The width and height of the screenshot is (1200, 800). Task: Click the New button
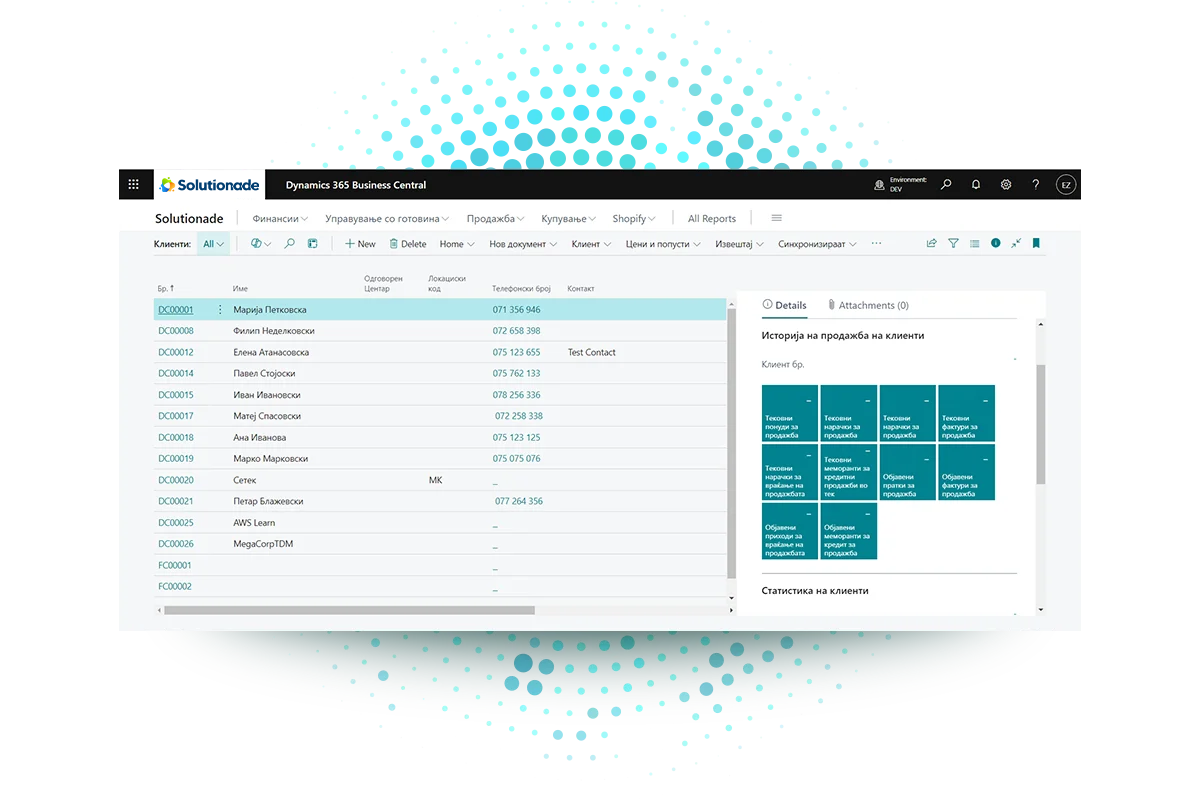(x=360, y=243)
